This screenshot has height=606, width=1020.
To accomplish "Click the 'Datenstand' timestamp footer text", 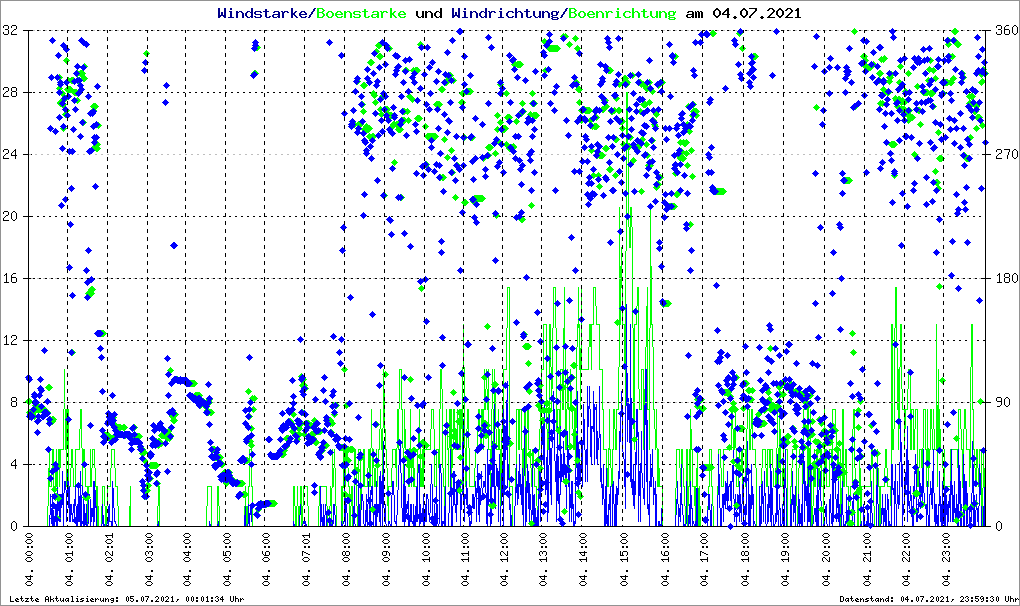I will (x=929, y=599).
